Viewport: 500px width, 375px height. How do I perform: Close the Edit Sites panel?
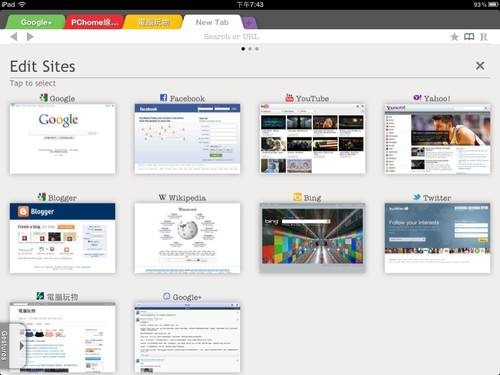(480, 66)
